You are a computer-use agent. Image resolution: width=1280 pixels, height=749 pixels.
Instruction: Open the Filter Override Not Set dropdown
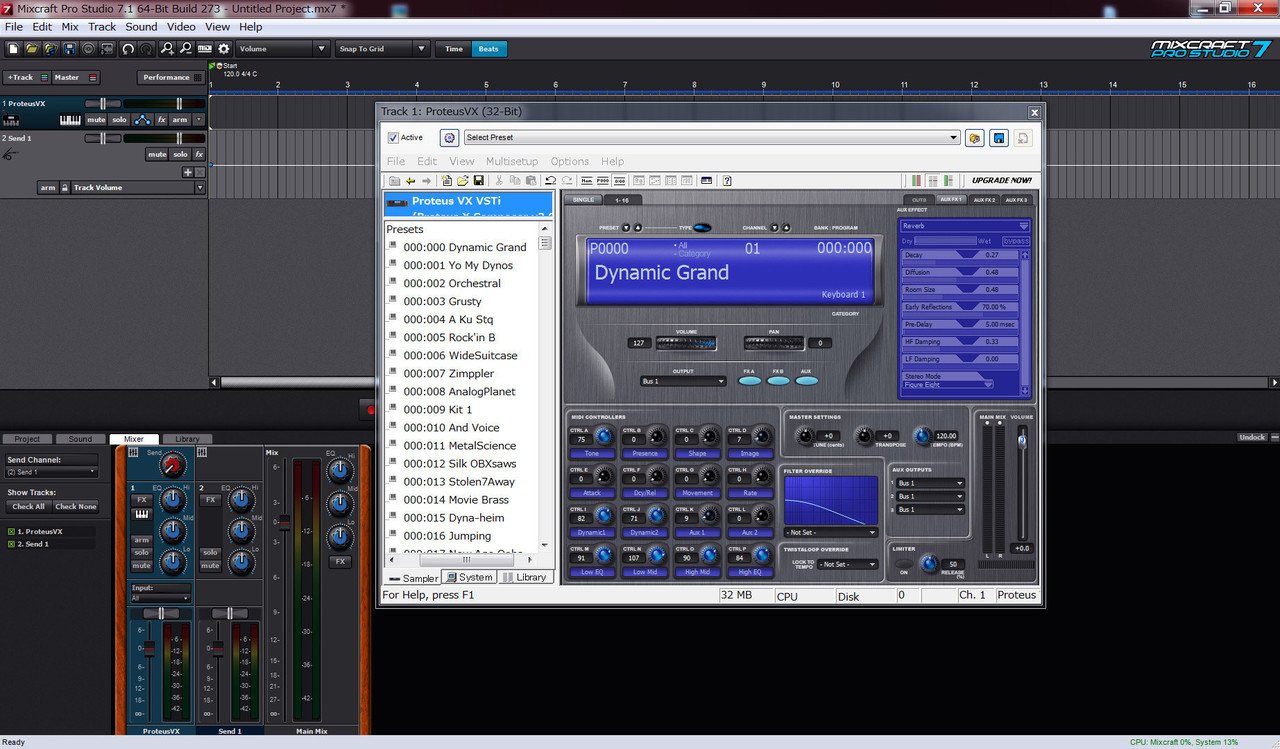pos(831,532)
